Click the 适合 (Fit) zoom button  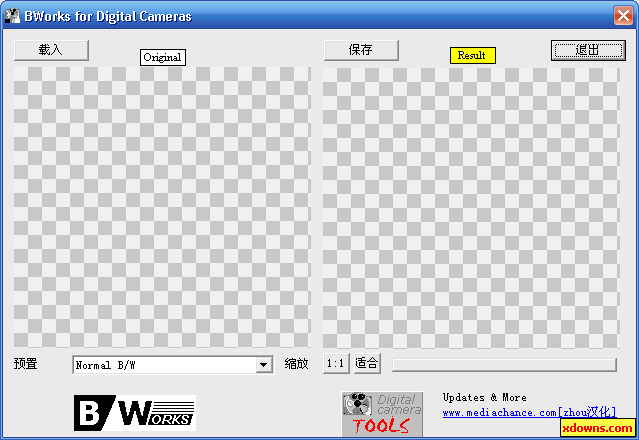tap(367, 363)
